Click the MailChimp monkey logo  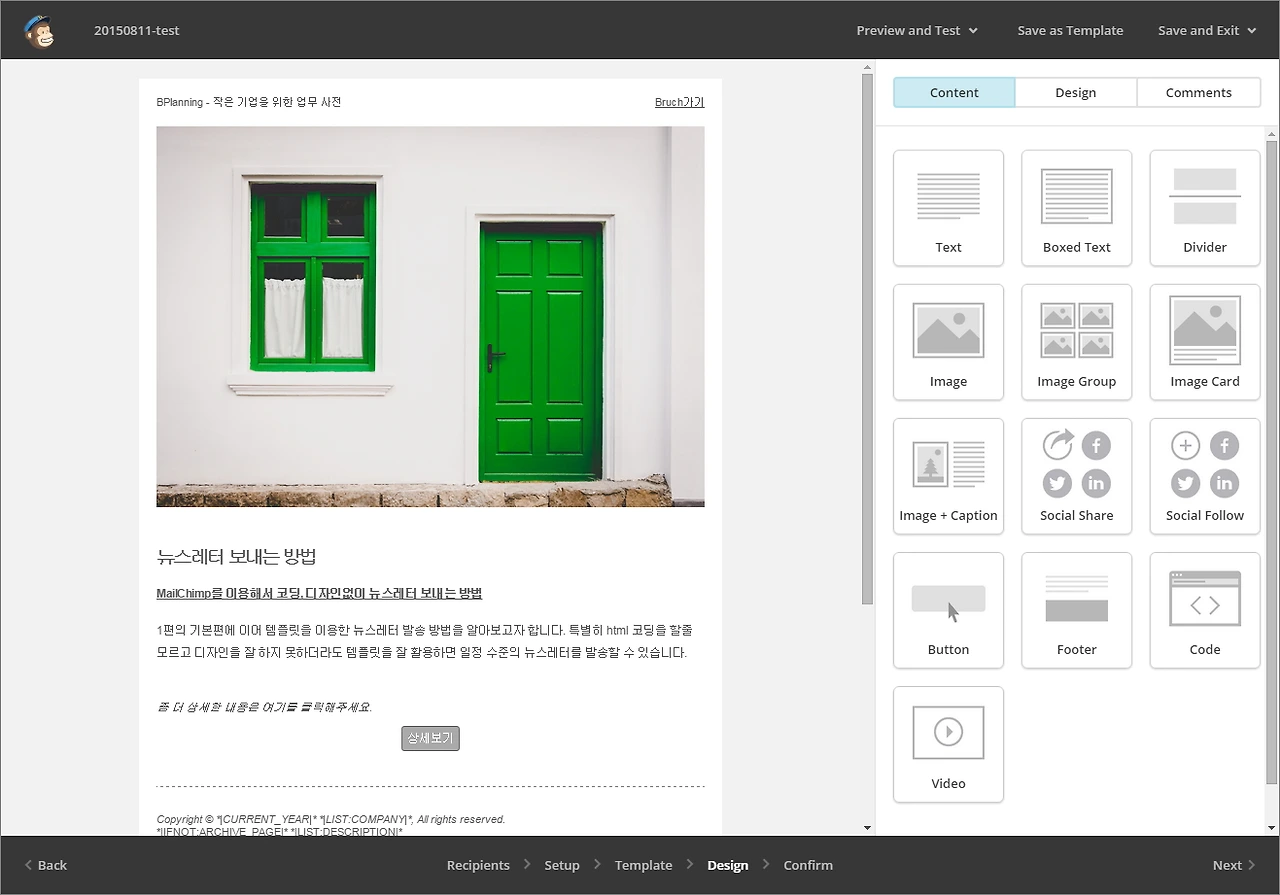pyautogui.click(x=40, y=31)
